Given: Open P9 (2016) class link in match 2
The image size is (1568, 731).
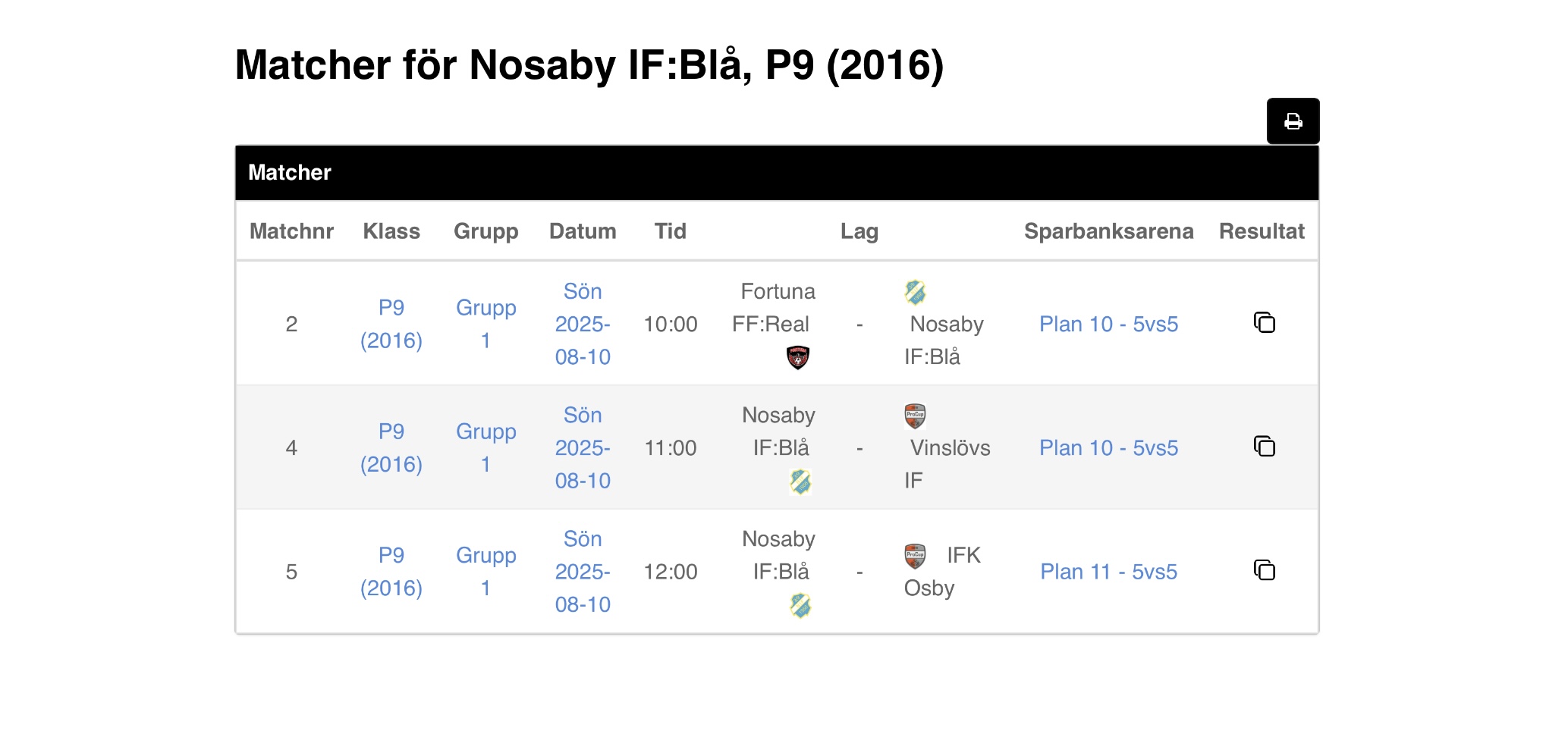Looking at the screenshot, I should tap(391, 324).
